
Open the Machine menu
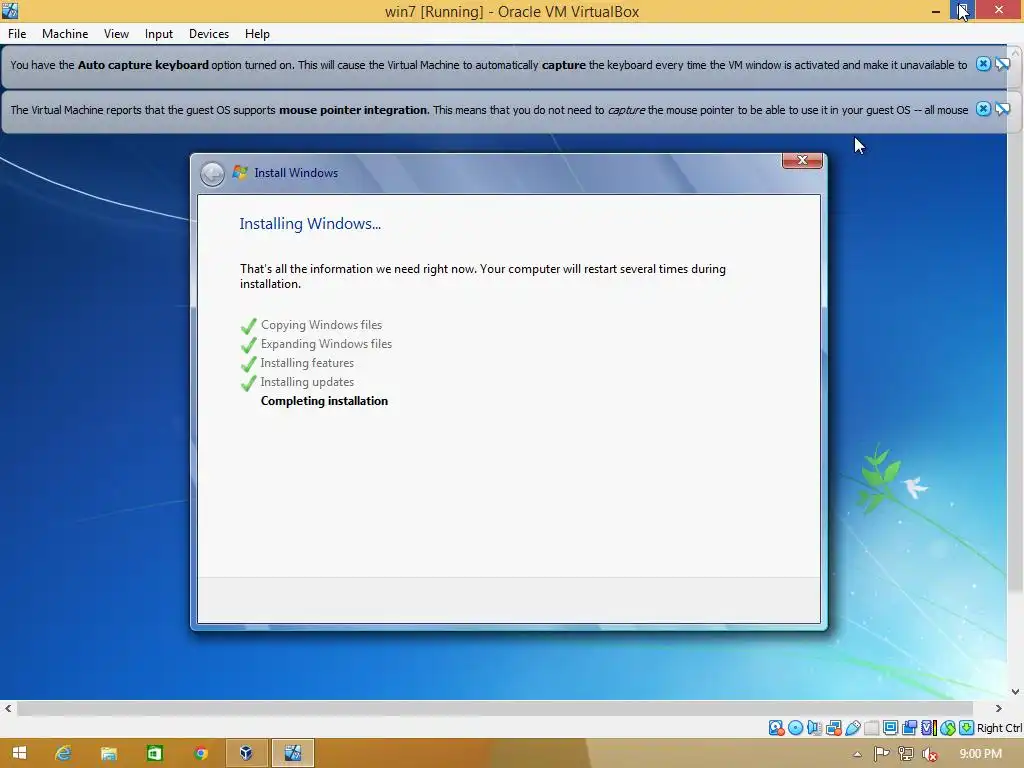65,34
